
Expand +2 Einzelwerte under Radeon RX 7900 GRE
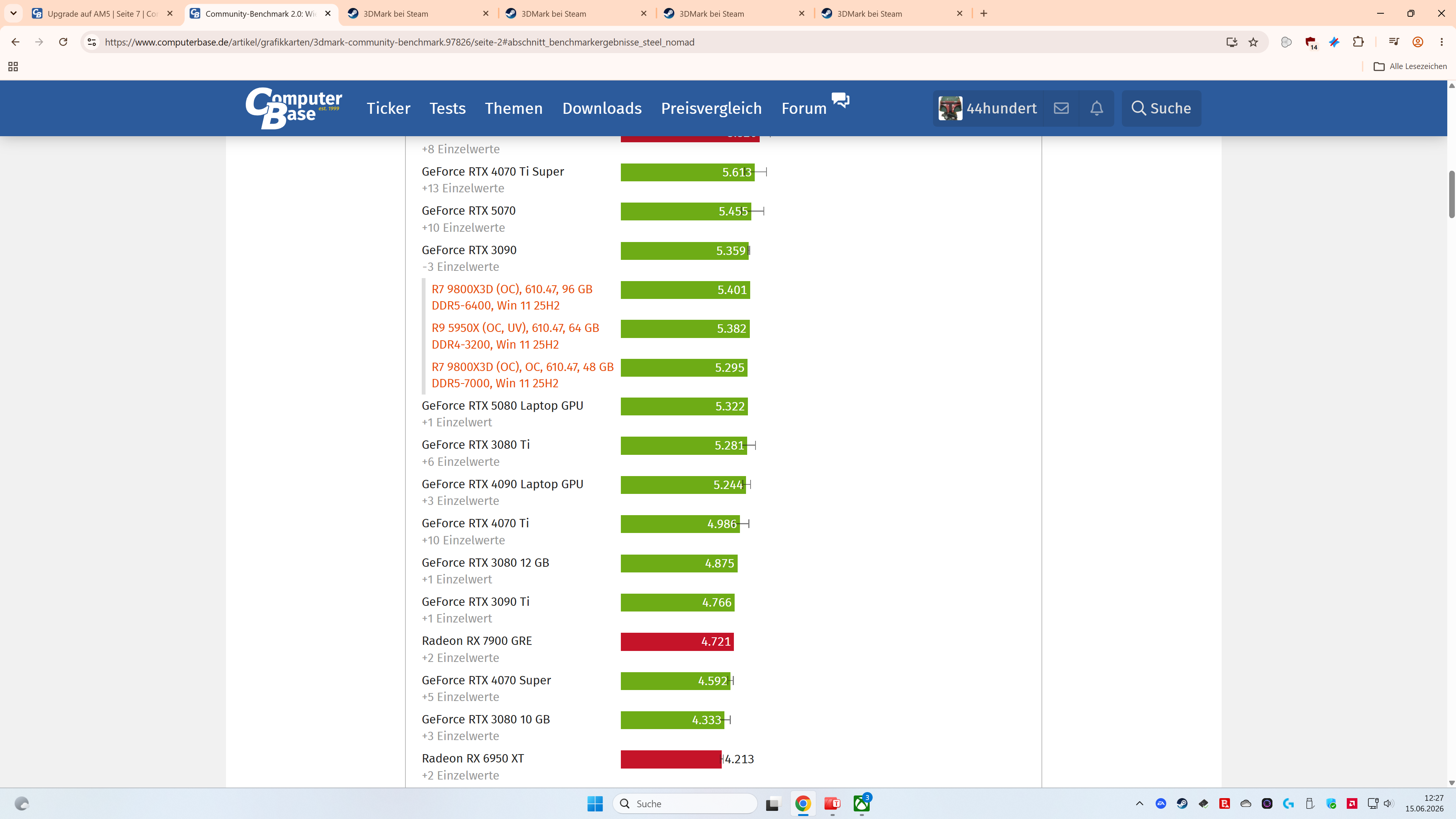coord(460,658)
